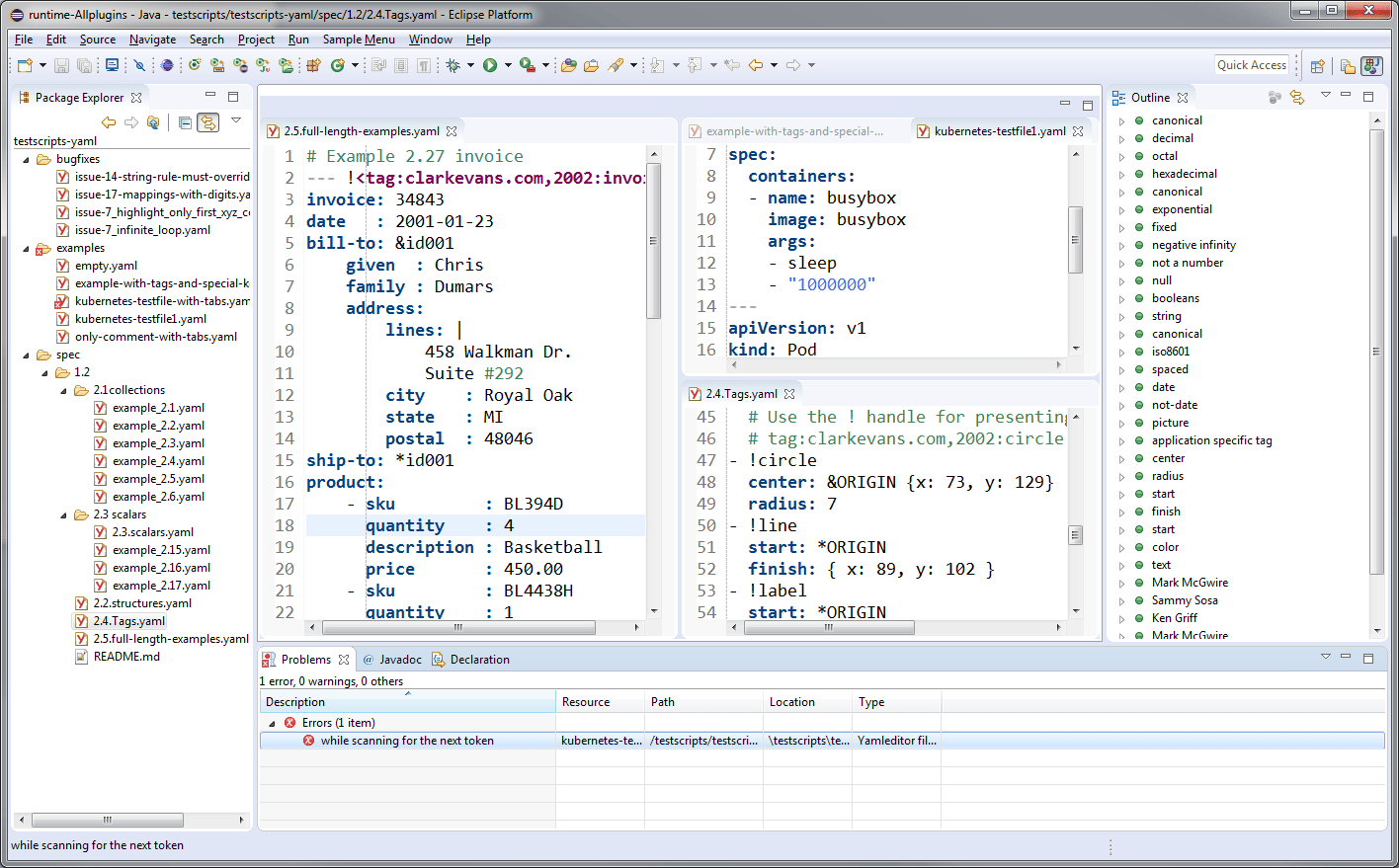Viewport: 1399px width, 868px height.
Task: Collapse All in the Package Explorer toolbar
Action: (x=185, y=122)
